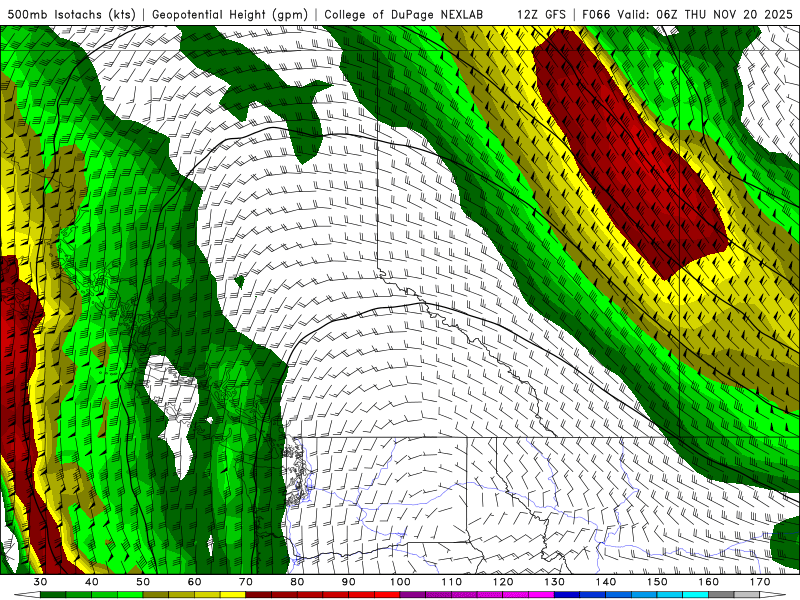This screenshot has width=800, height=600.
Task: Click the 50 value on the color scale
Action: point(143,582)
